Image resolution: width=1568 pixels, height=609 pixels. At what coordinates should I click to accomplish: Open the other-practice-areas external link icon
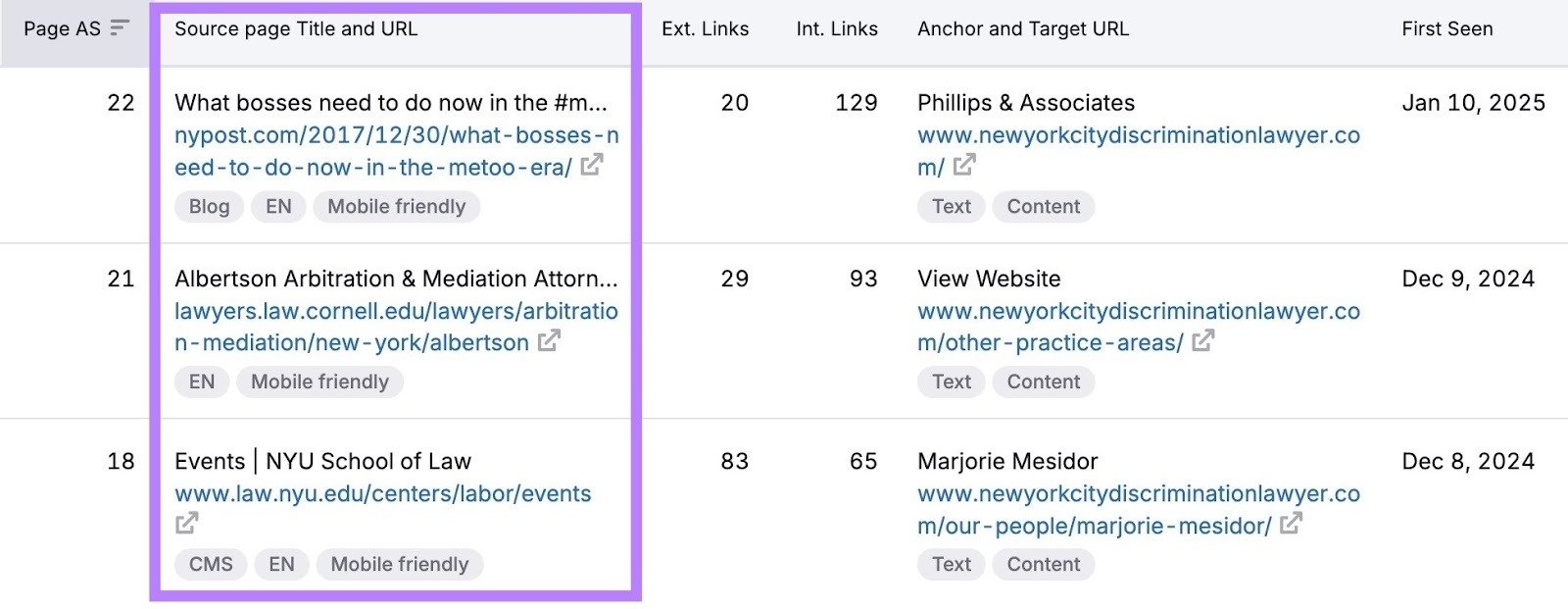[1205, 342]
